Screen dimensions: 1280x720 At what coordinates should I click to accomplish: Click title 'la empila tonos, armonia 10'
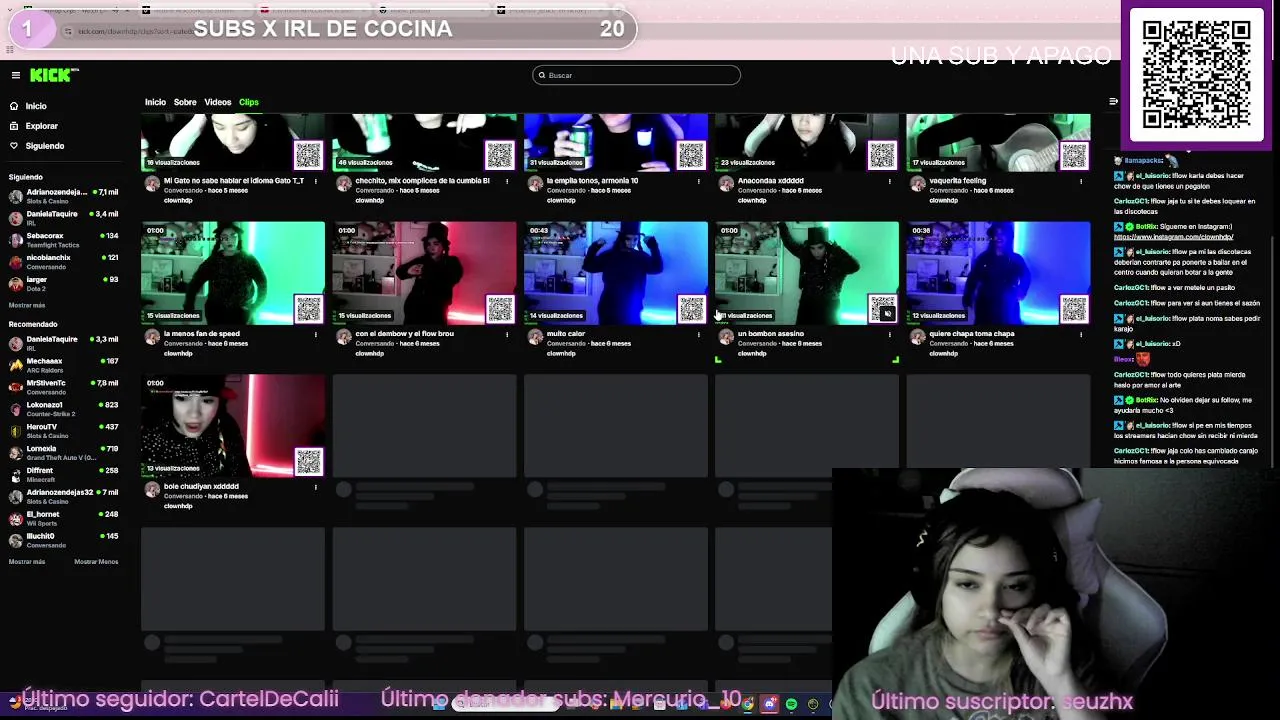tap(592, 181)
